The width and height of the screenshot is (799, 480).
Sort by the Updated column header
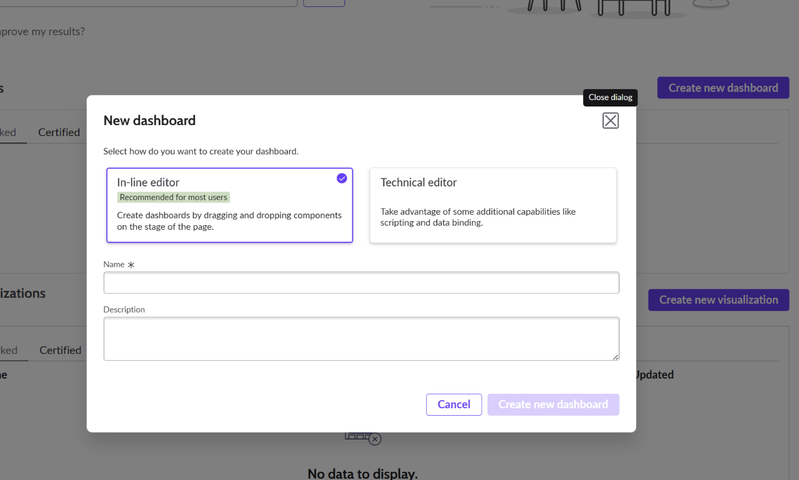pyautogui.click(x=653, y=375)
